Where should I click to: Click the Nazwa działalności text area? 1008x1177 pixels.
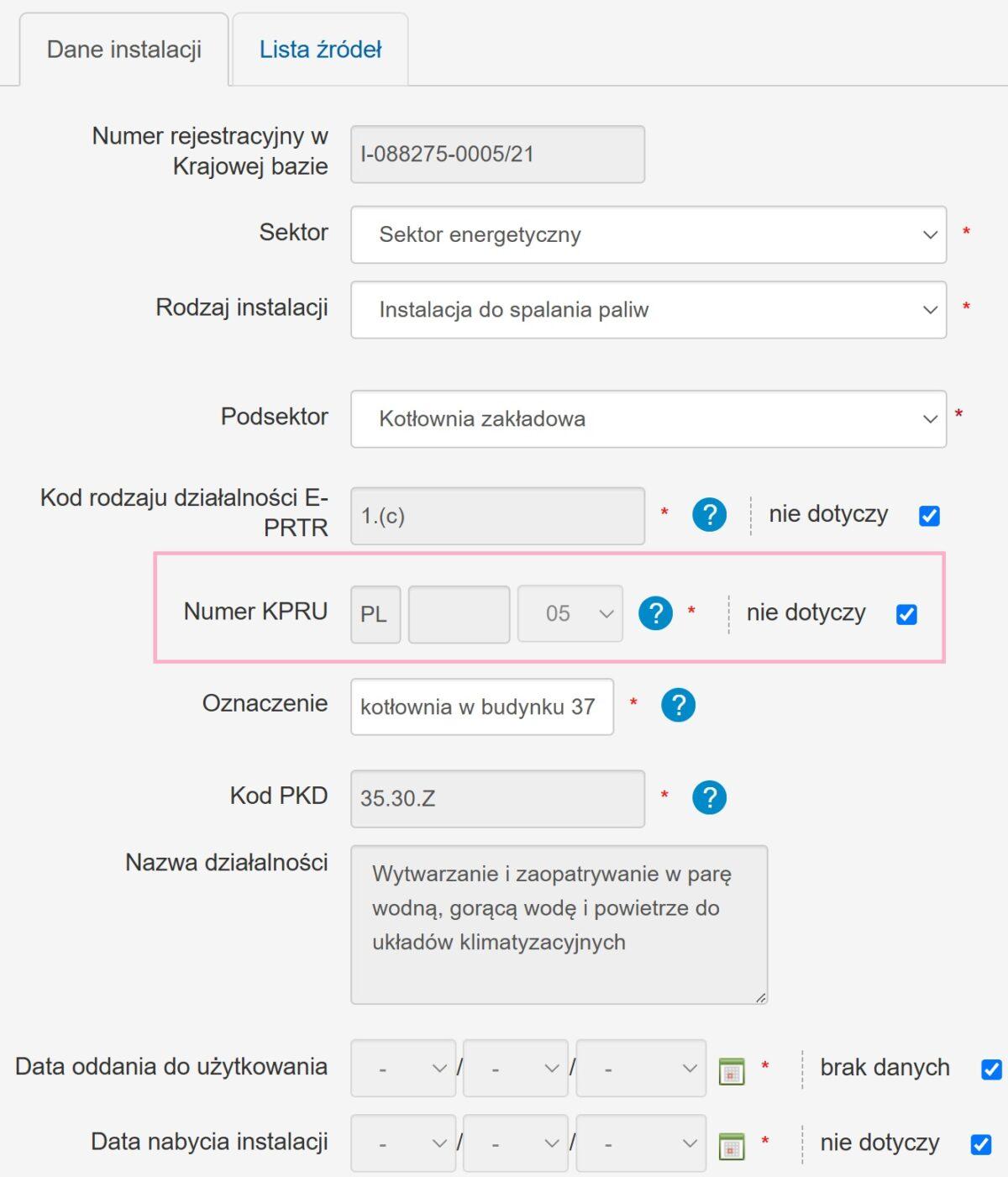(559, 925)
